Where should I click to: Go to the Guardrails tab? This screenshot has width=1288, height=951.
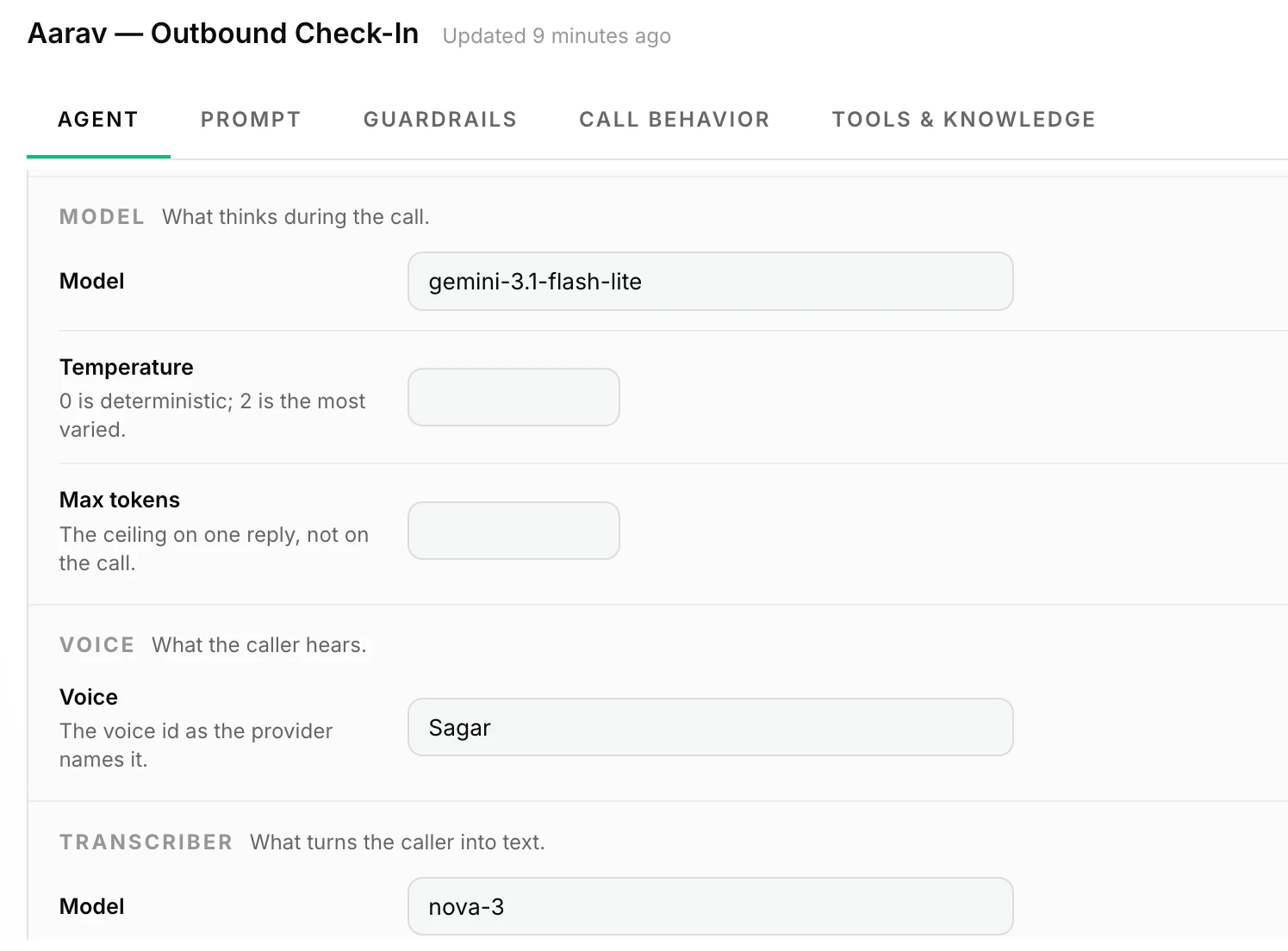point(440,120)
